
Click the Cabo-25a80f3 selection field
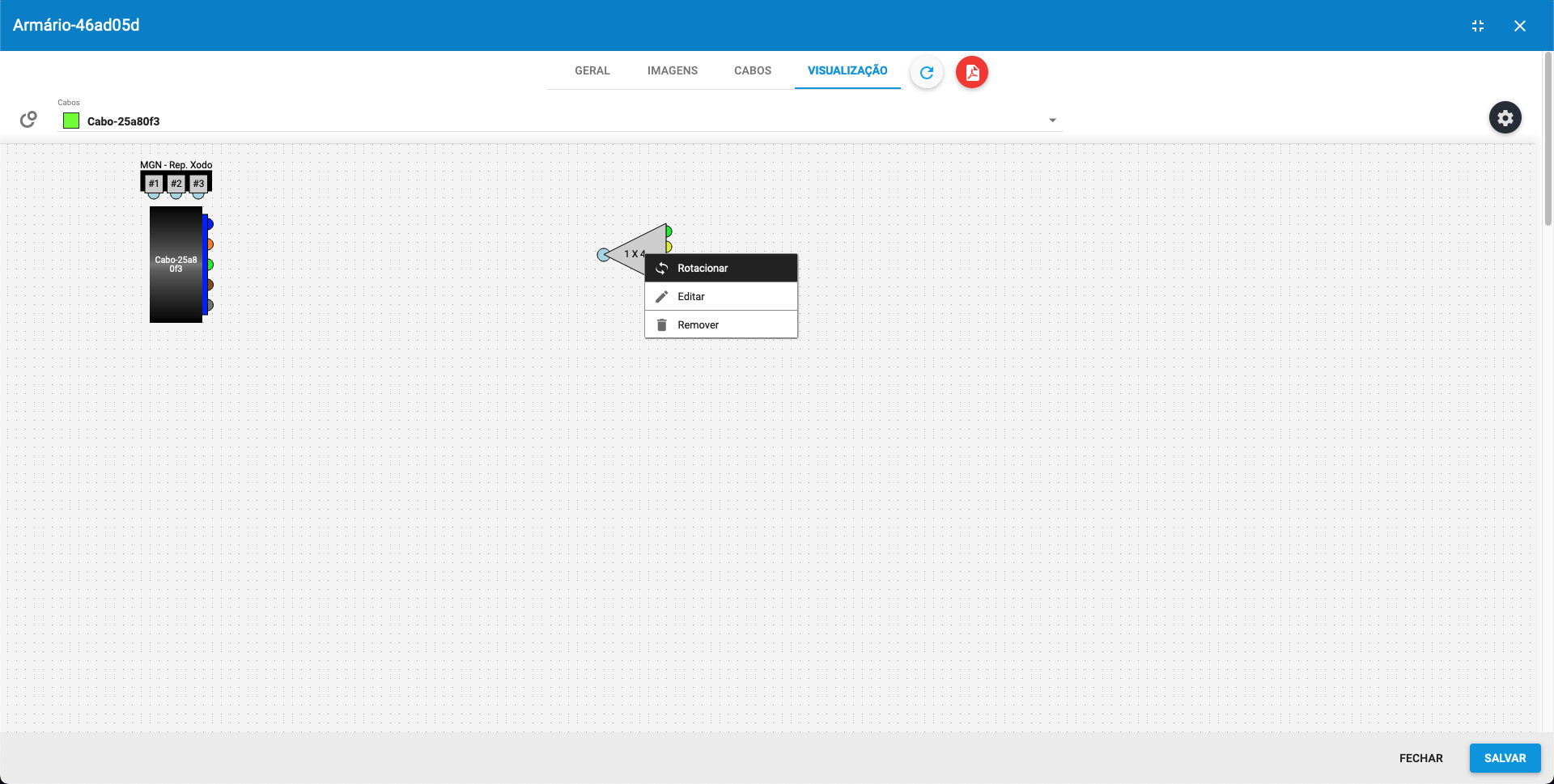(x=560, y=121)
